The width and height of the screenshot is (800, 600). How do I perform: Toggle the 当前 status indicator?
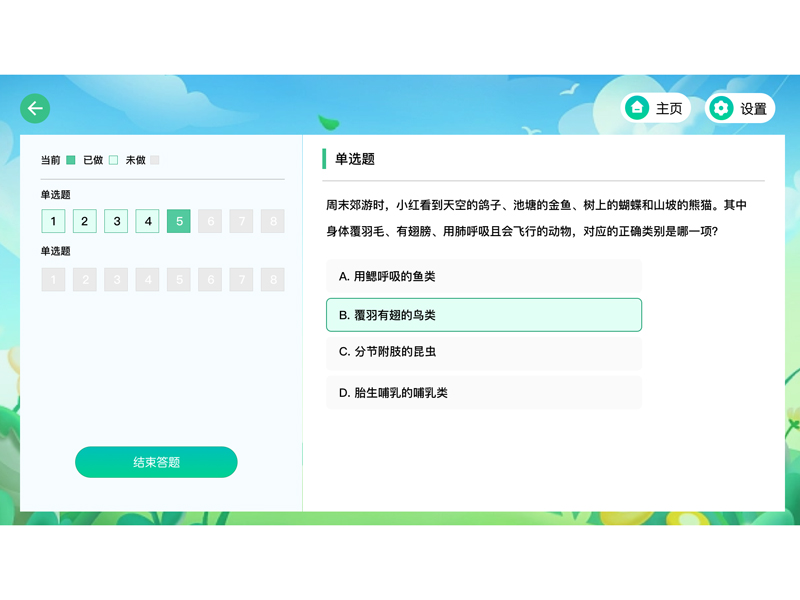tap(60, 158)
